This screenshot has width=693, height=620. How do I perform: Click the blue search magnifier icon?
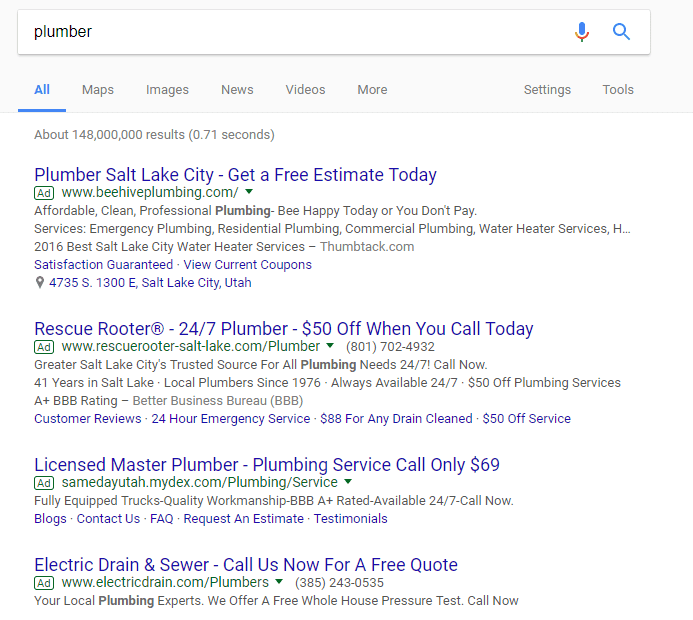pyautogui.click(x=621, y=32)
